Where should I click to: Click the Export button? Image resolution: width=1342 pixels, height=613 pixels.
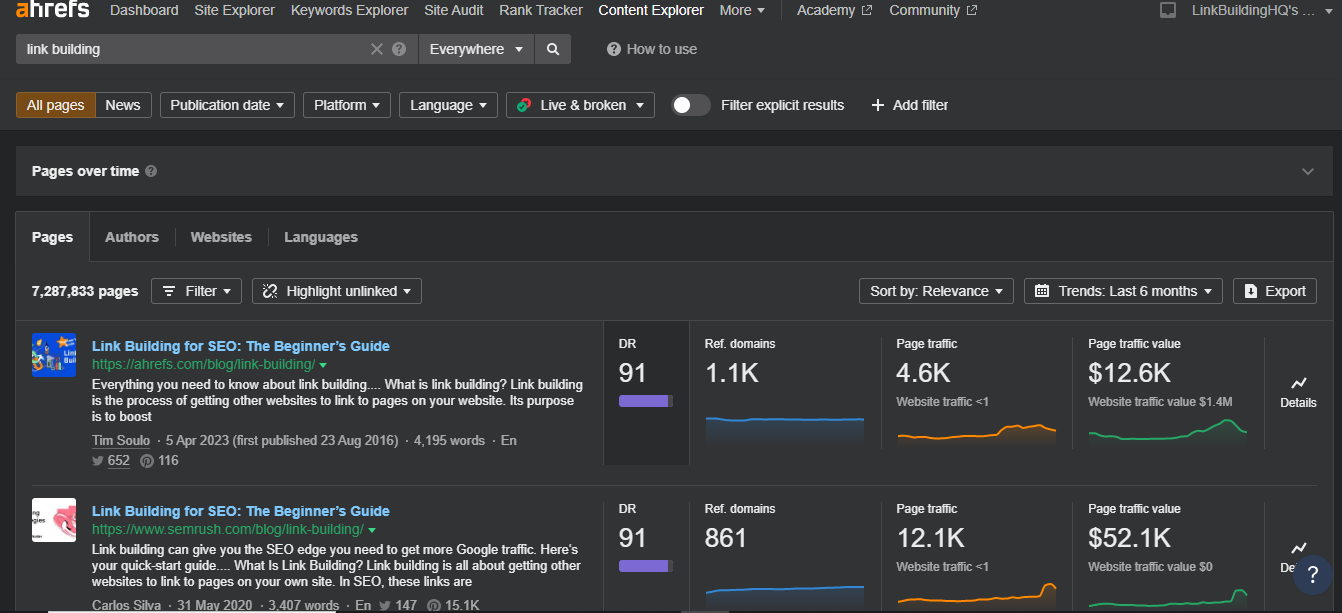coord(1274,291)
